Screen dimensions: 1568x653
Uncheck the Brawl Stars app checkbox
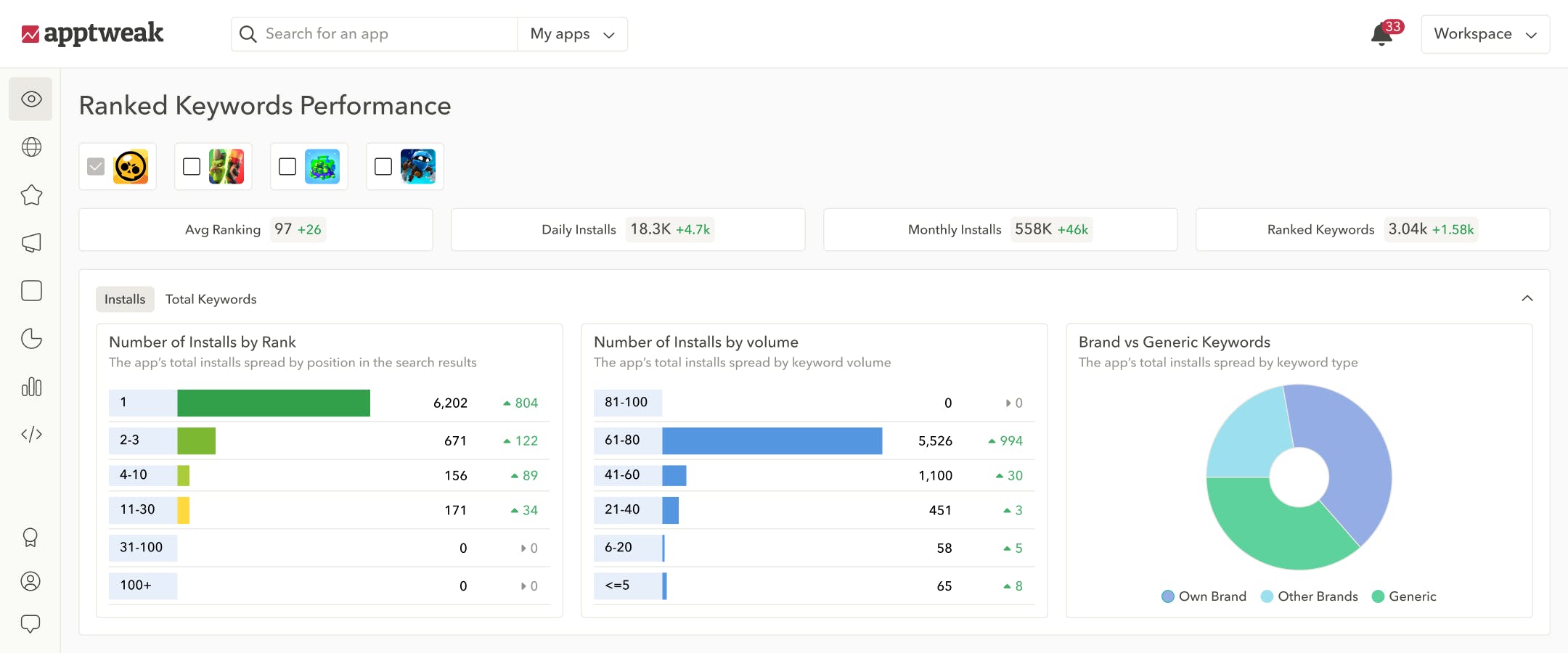pyautogui.click(x=97, y=166)
